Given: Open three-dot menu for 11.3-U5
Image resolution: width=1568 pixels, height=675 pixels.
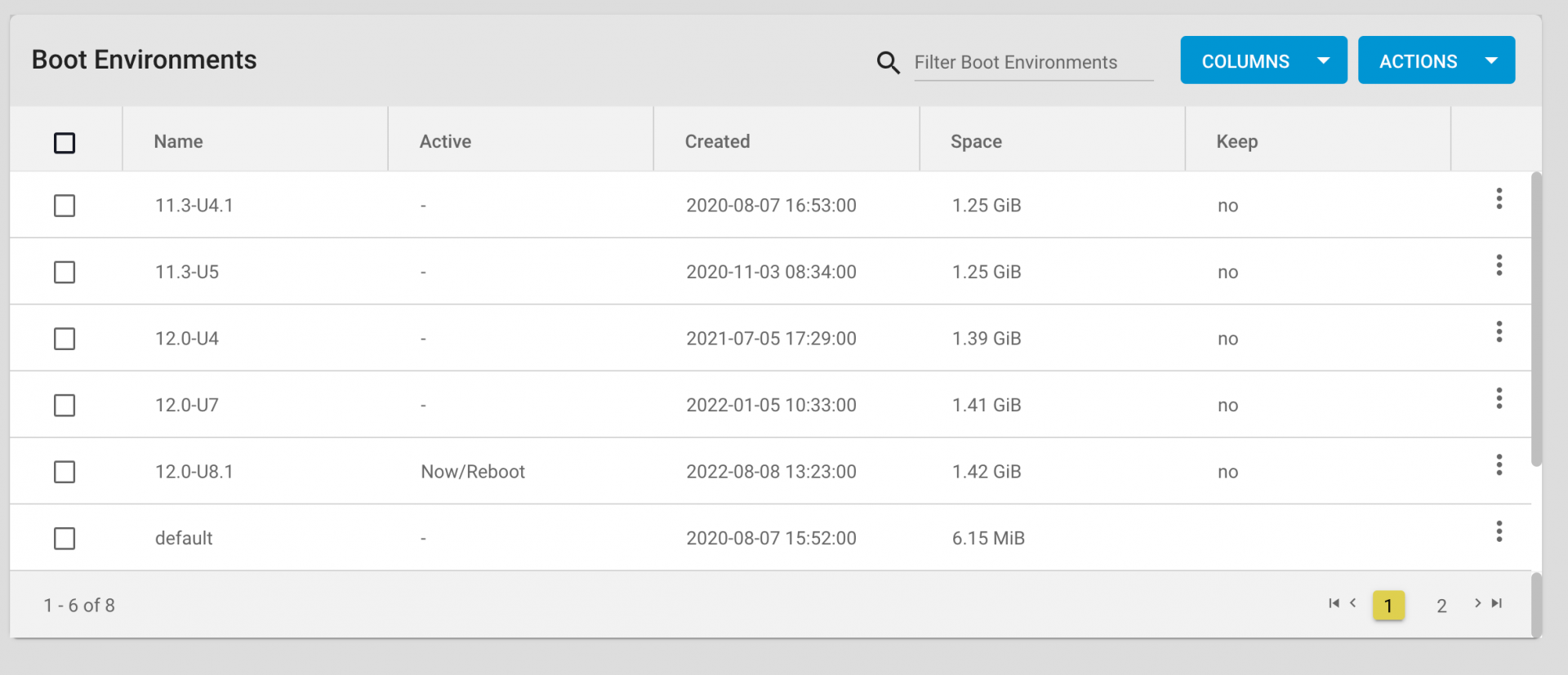Looking at the screenshot, I should tap(1499, 265).
